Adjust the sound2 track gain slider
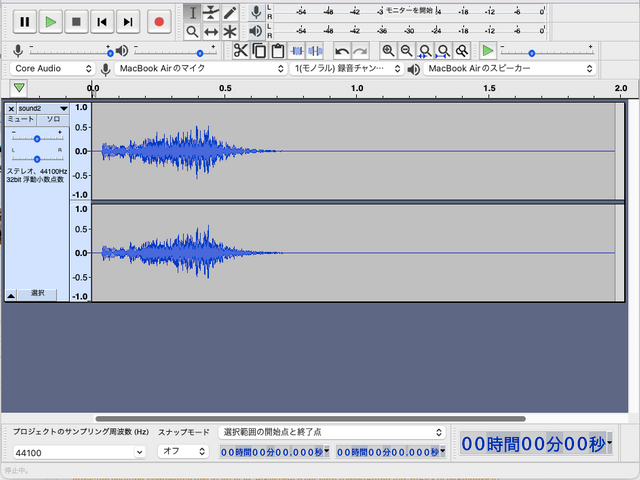 pyautogui.click(x=37, y=138)
